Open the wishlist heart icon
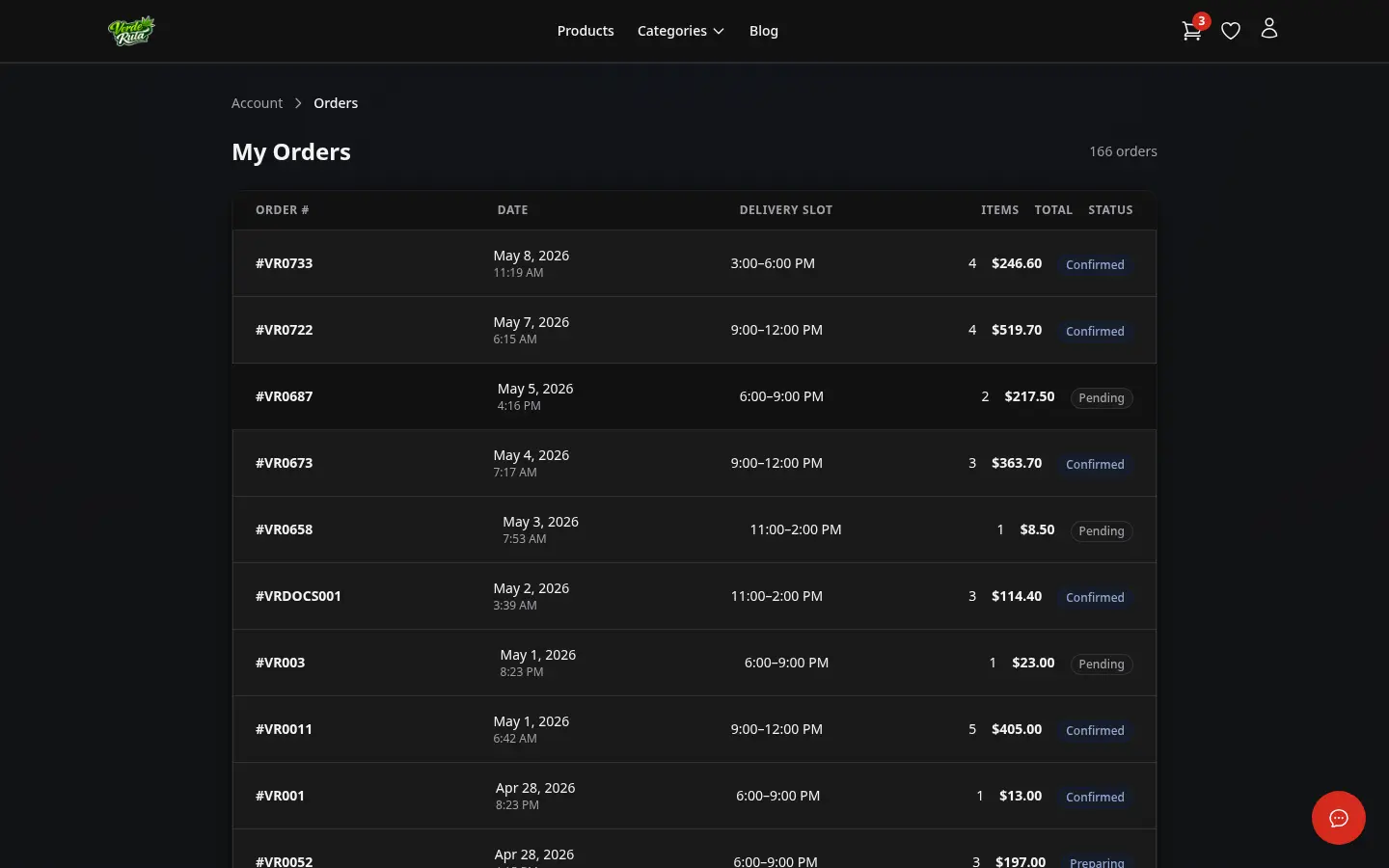This screenshot has height=868, width=1389. (x=1231, y=31)
